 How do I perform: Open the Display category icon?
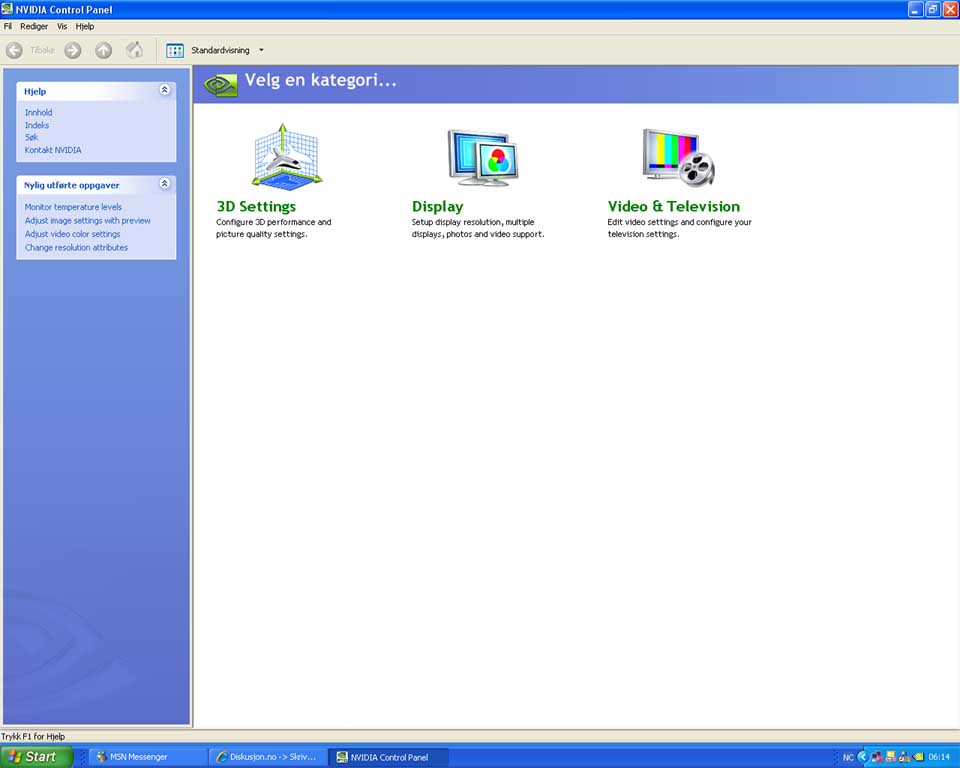(483, 157)
